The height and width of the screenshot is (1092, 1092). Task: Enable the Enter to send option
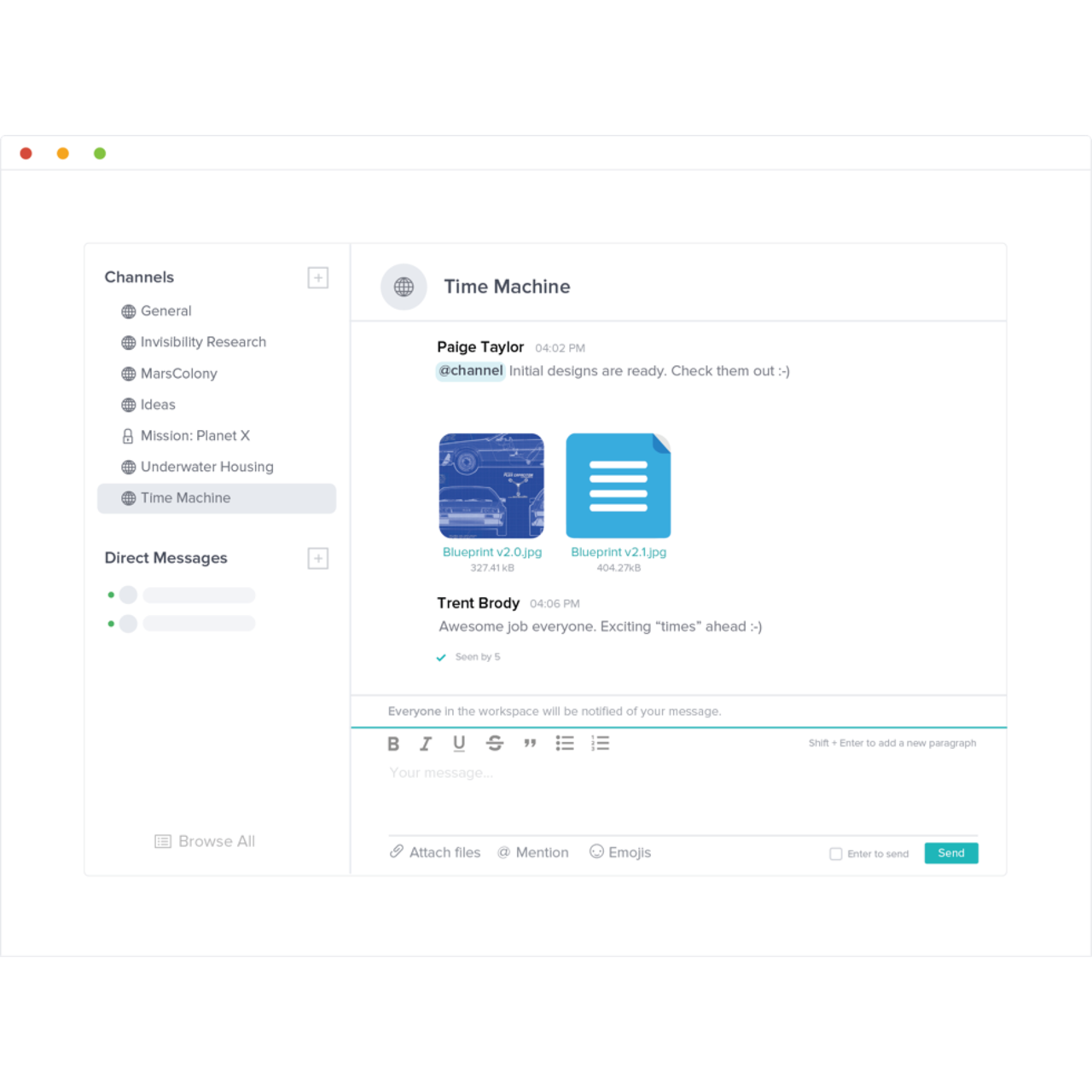click(836, 853)
